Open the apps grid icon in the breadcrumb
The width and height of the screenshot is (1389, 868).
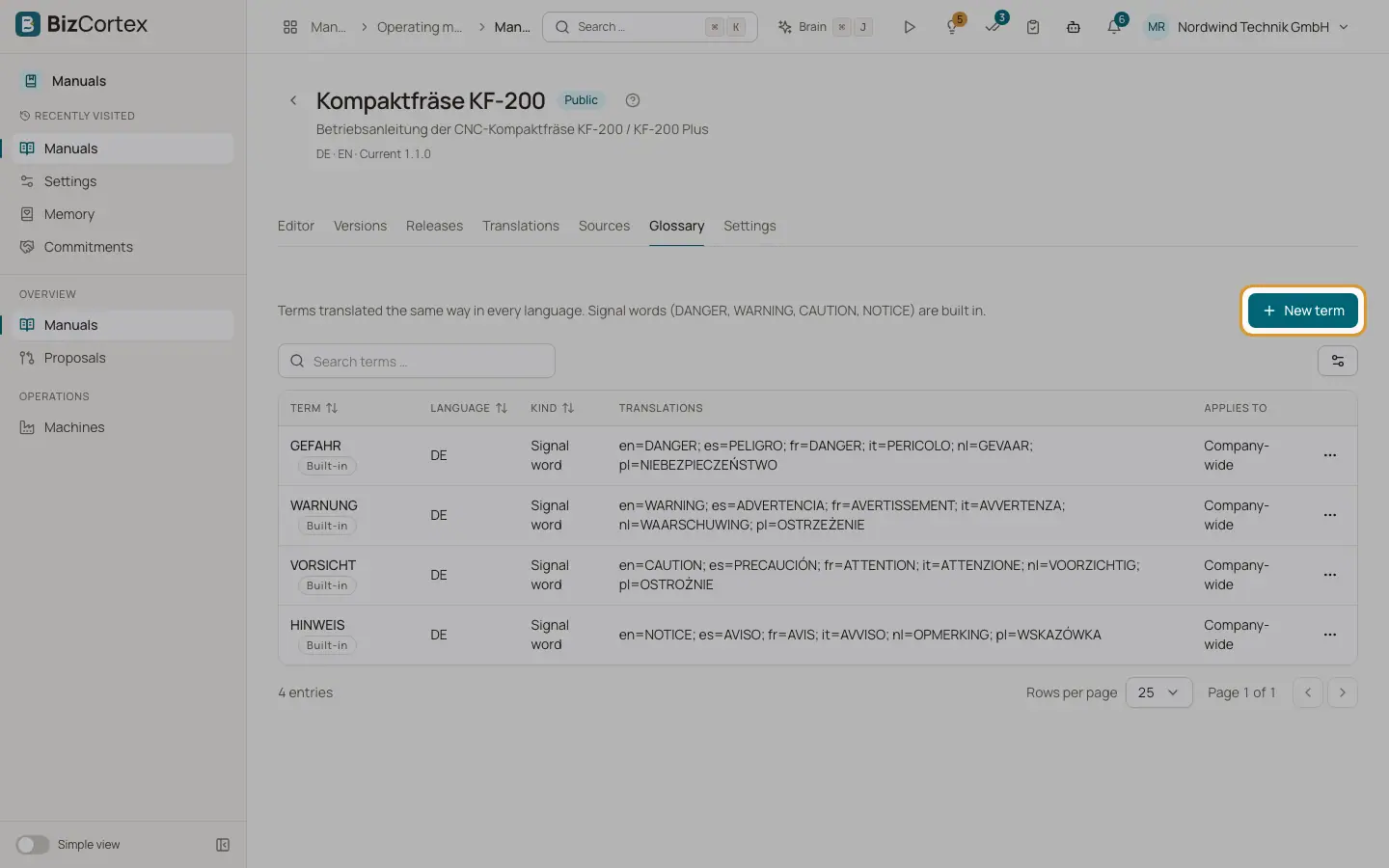coord(290,27)
